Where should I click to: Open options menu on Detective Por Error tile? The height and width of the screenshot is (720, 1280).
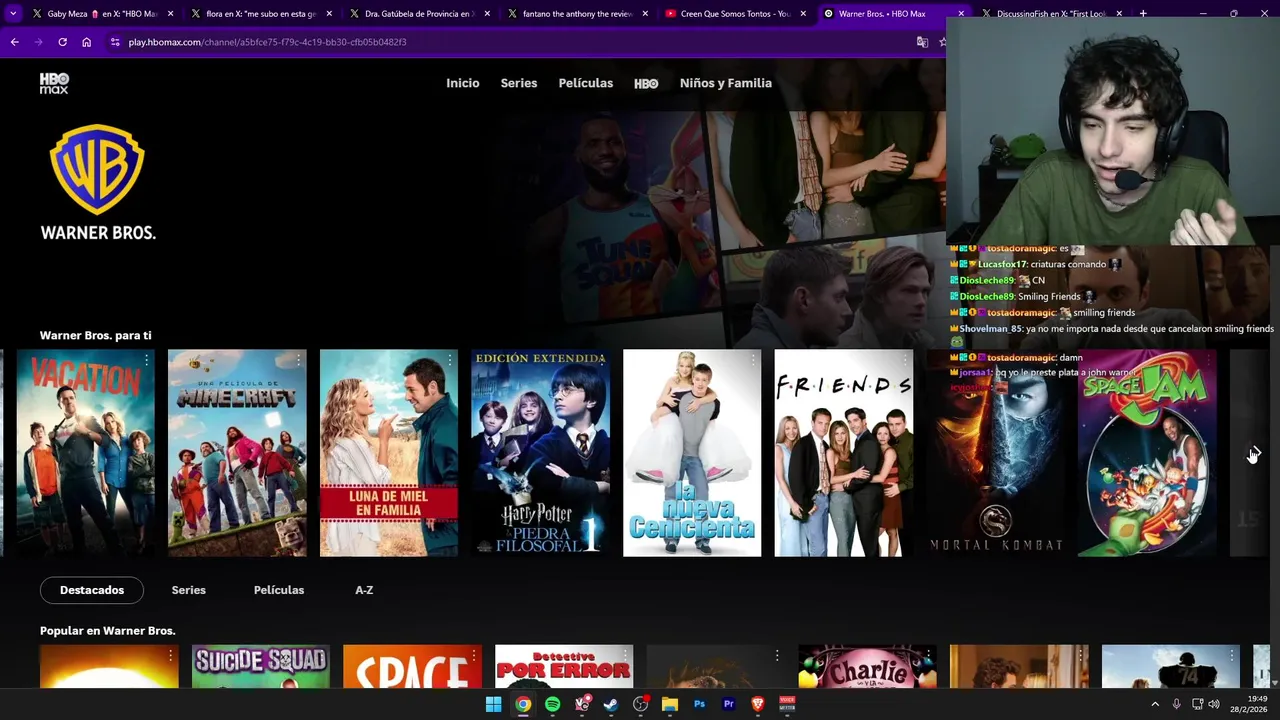[625, 656]
